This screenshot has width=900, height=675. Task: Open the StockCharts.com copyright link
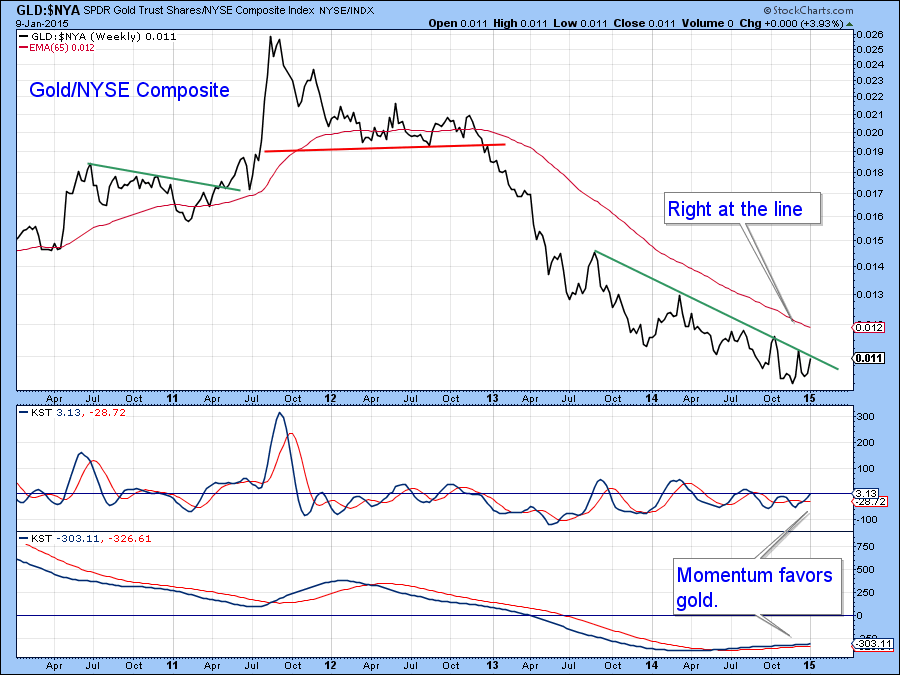tap(808, 10)
